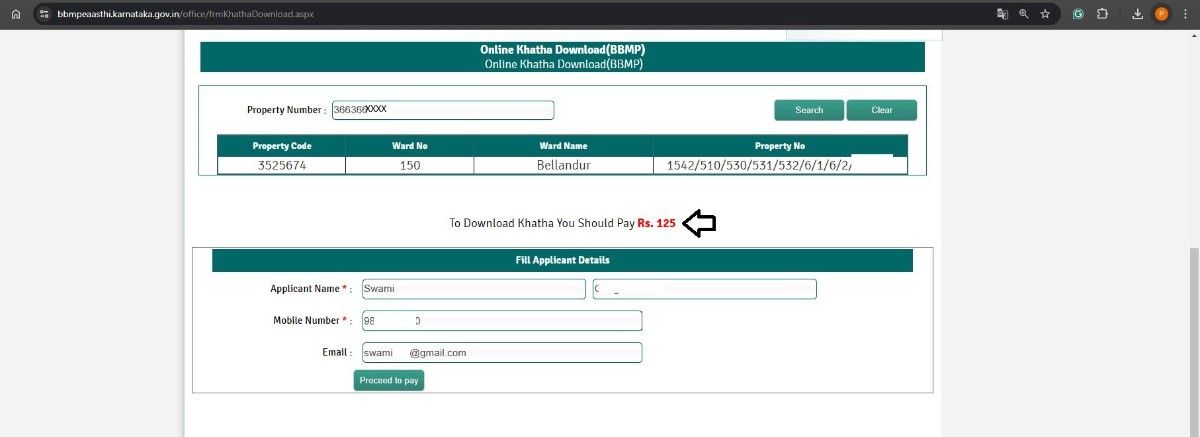
Task: Click the translate page icon
Action: (1002, 14)
